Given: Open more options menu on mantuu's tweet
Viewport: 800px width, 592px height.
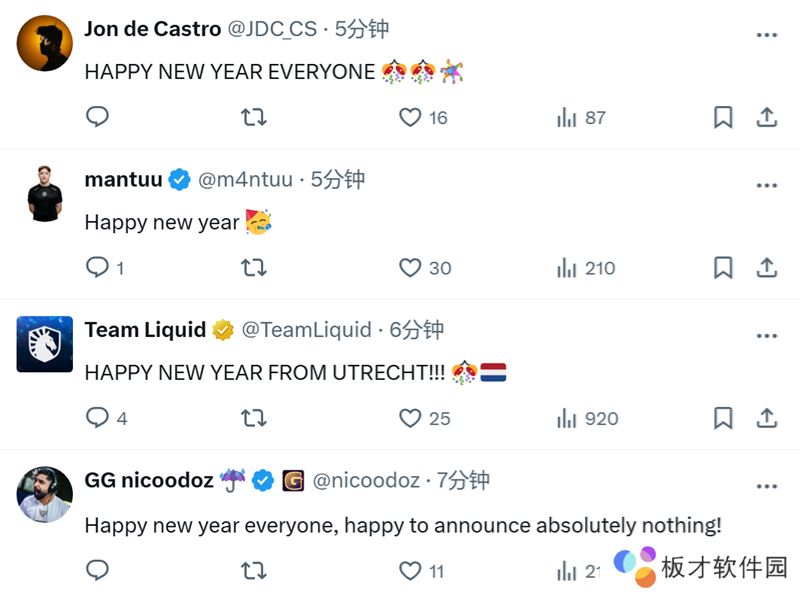Looking at the screenshot, I should point(767,185).
